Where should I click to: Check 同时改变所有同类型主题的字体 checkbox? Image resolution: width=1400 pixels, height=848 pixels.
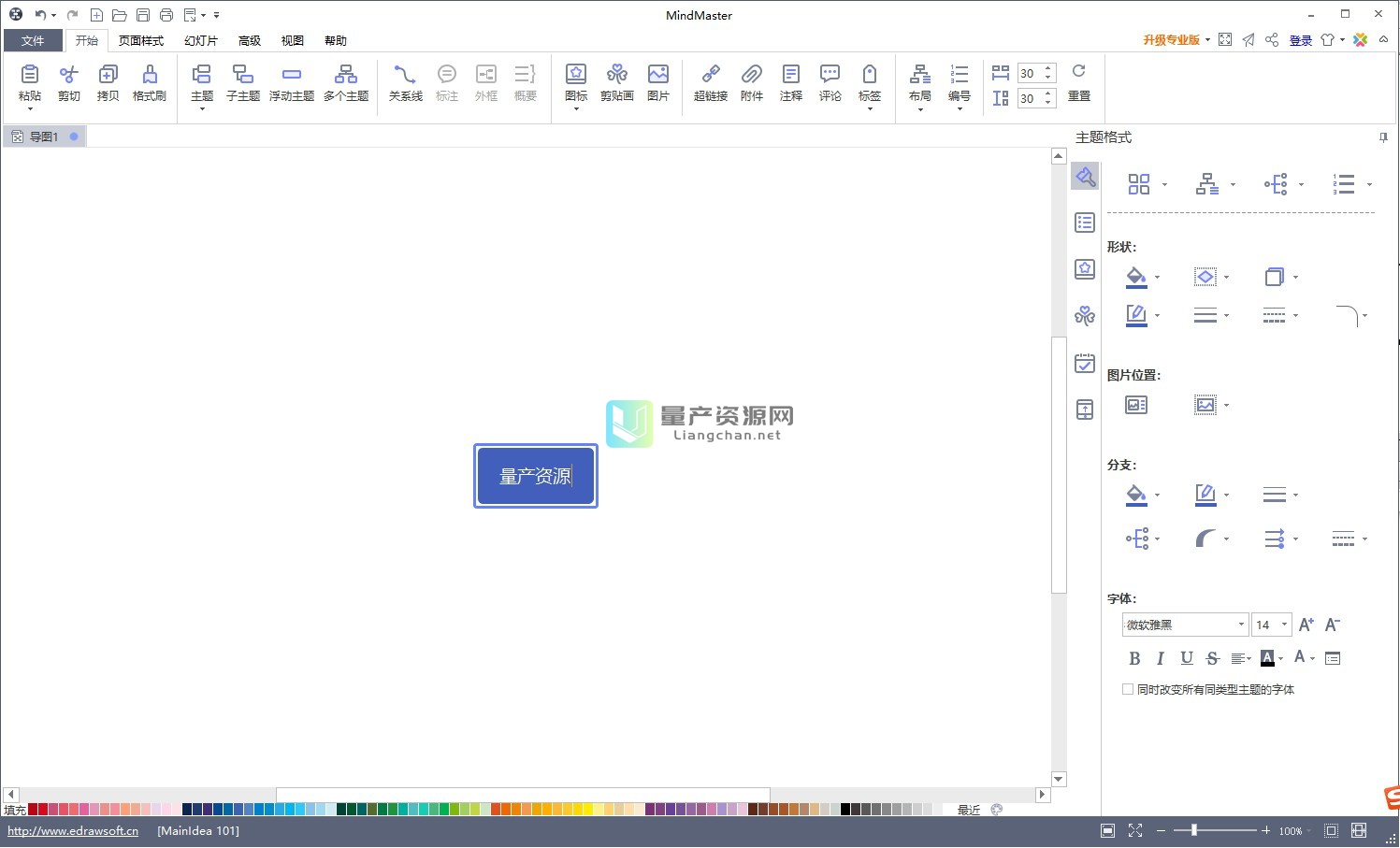coord(1128,689)
